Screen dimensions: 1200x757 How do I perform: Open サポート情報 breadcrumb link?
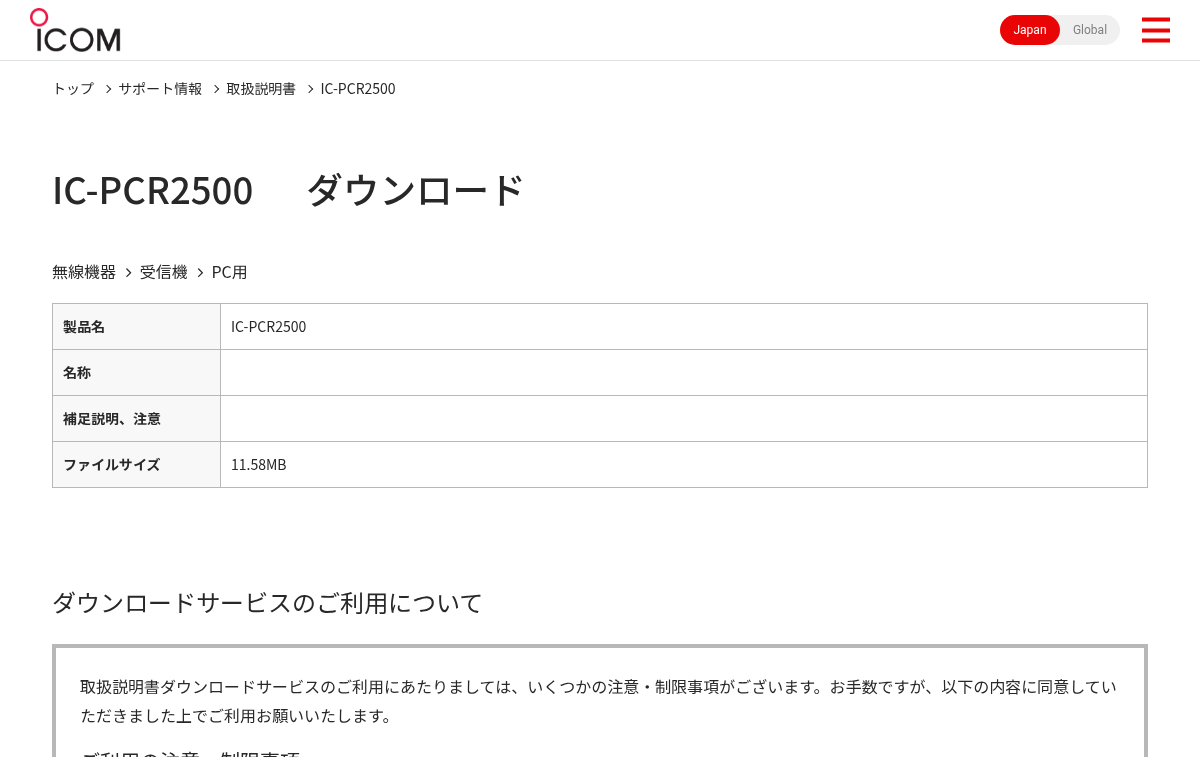(160, 88)
